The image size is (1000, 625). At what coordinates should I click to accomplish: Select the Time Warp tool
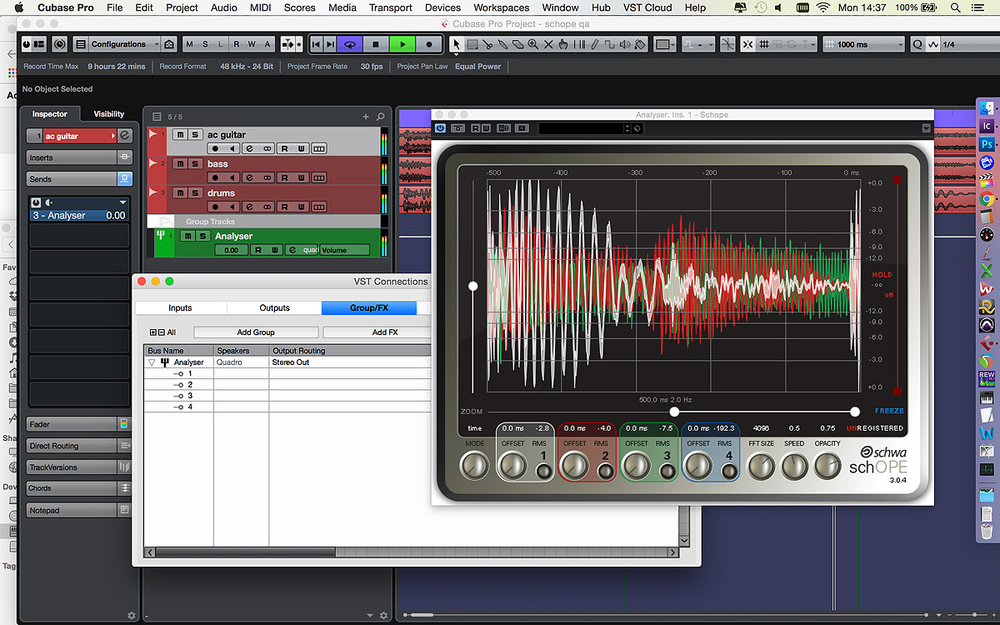(x=579, y=44)
